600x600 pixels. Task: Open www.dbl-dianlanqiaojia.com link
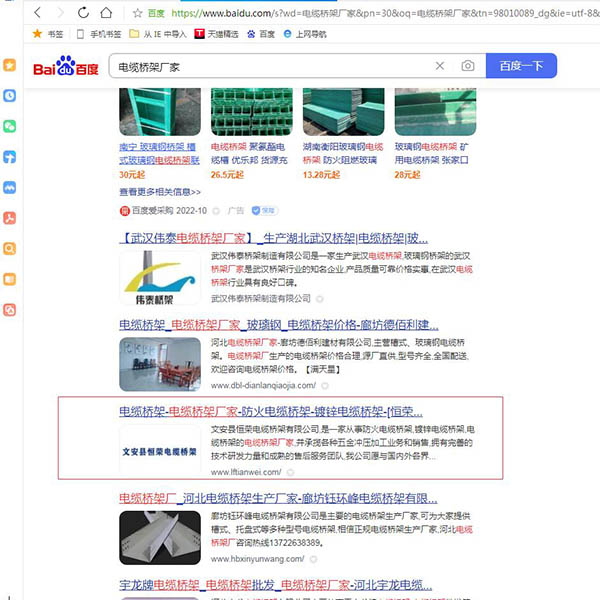coord(263,386)
